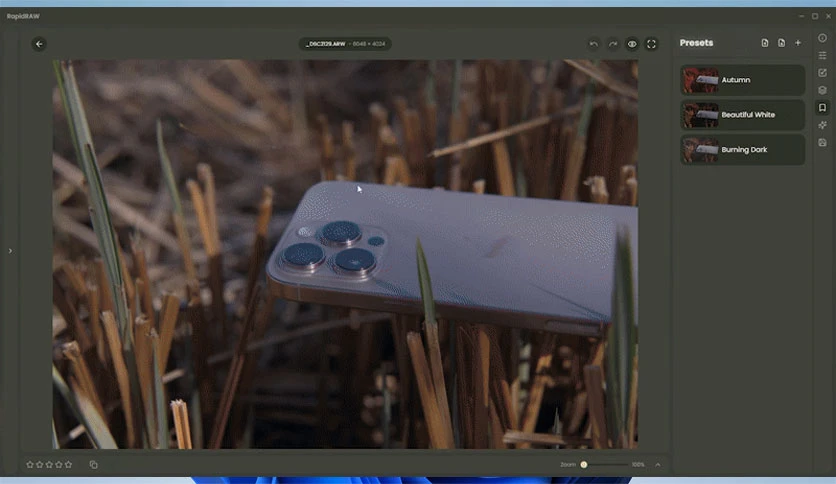The height and width of the screenshot is (484, 836).
Task: Open the masks layers panel
Action: [822, 90]
